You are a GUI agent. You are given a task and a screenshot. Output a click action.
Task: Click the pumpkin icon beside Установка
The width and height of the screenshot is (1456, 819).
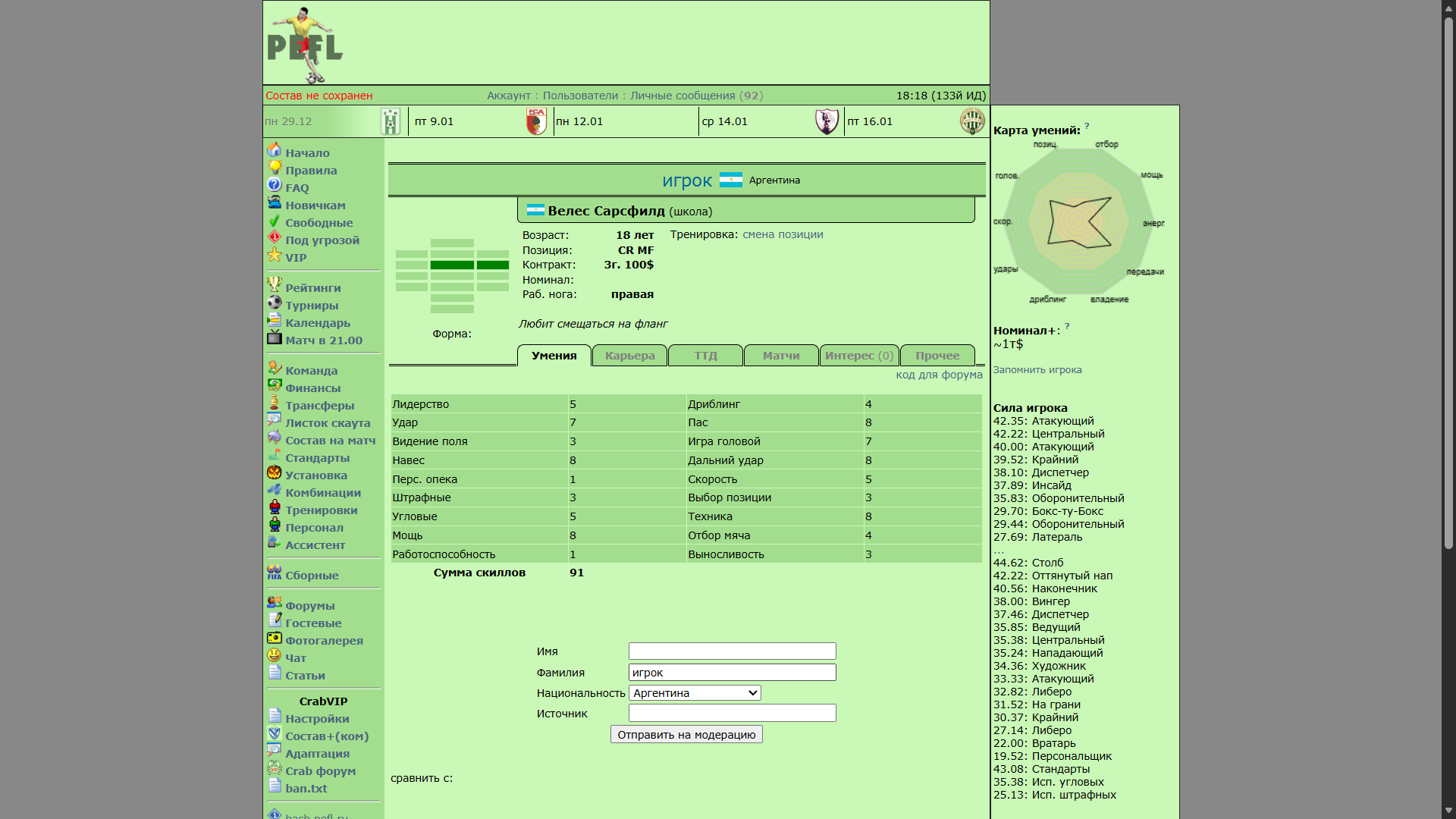tap(274, 473)
